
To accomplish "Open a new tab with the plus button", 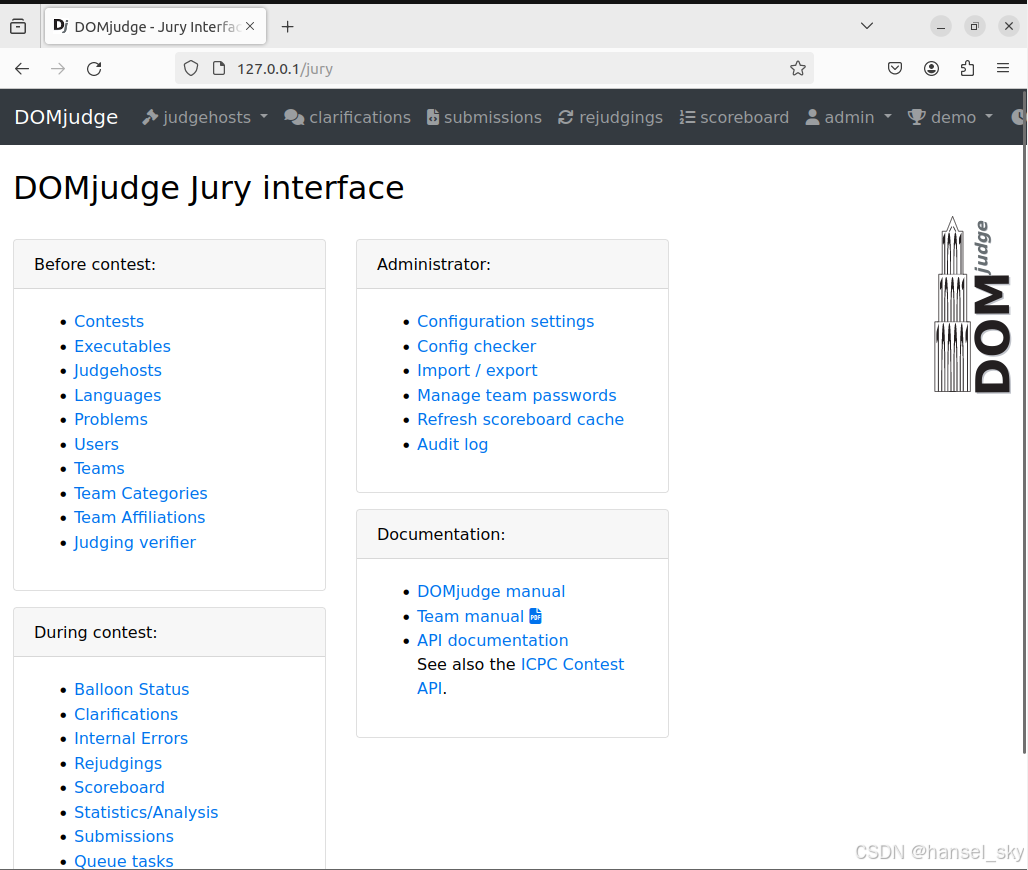I will click(x=287, y=27).
